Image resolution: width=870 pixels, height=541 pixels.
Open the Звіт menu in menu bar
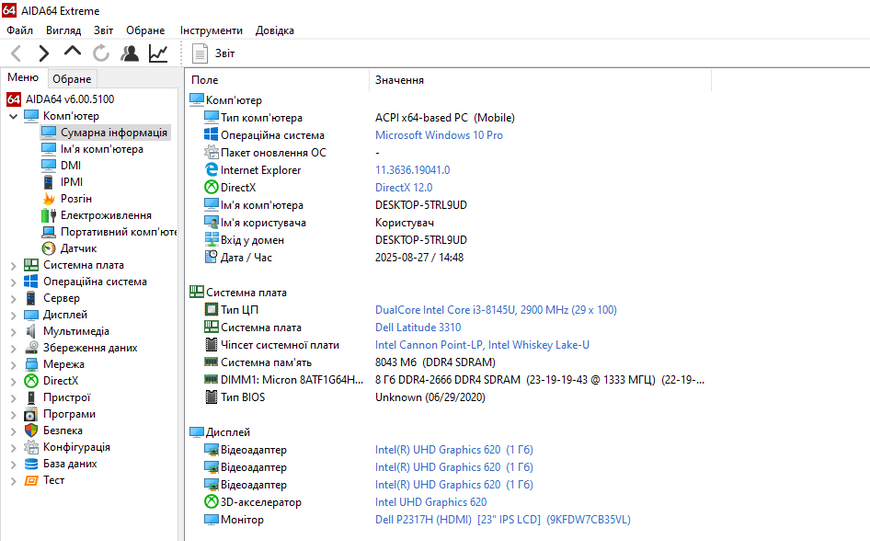click(x=103, y=31)
